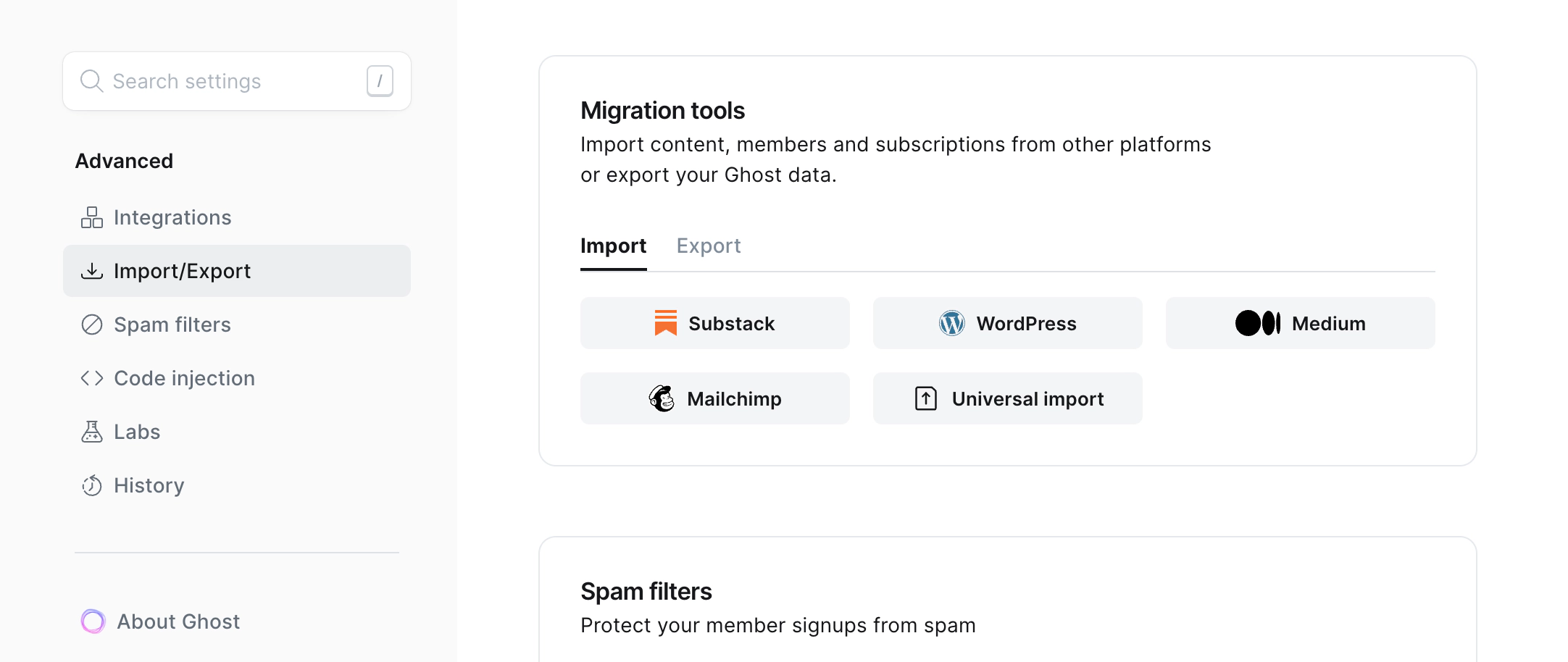Go to Spam filters in sidebar
The height and width of the screenshot is (662, 1568).
point(237,324)
